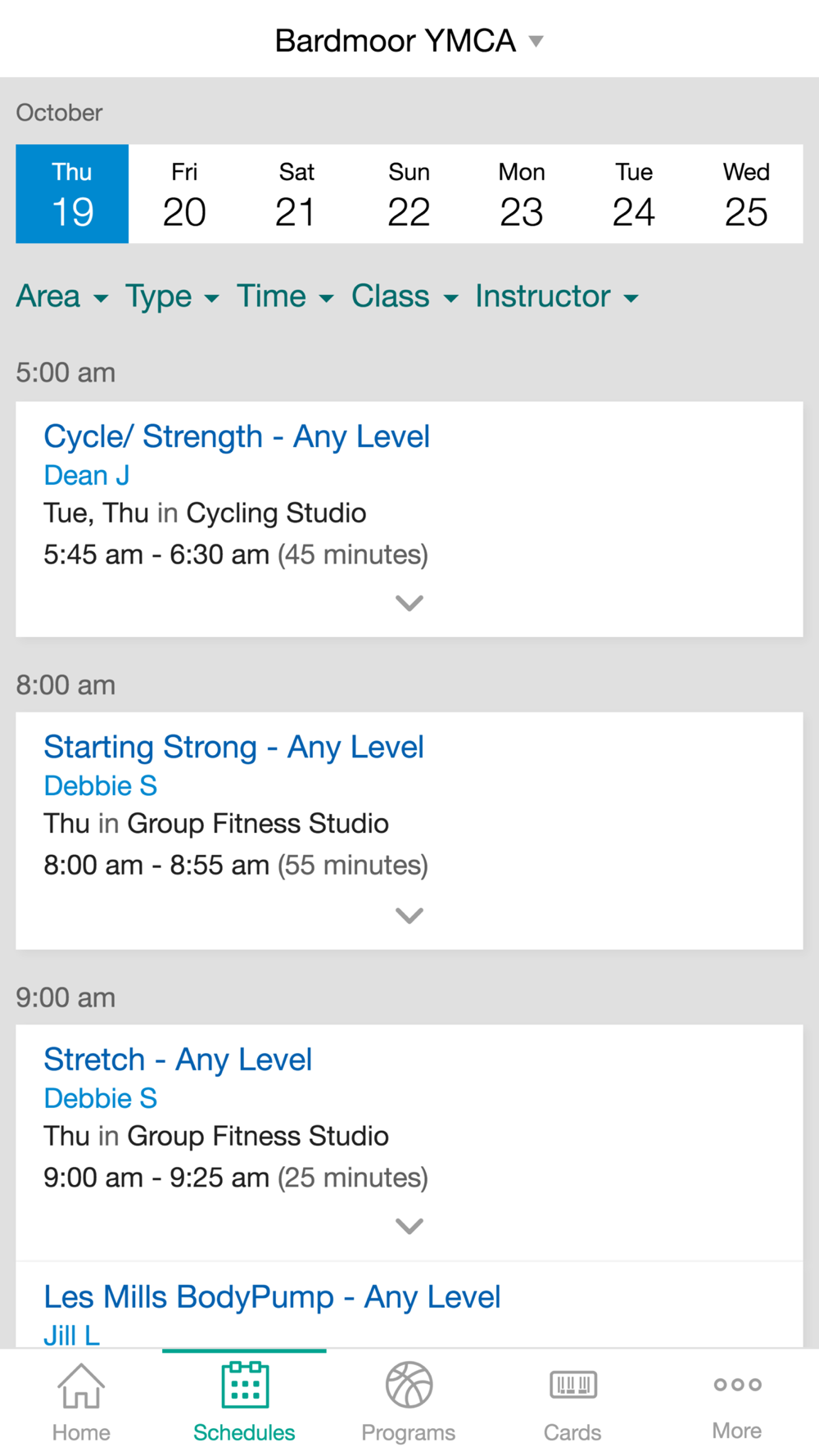Viewport: 819px width, 1456px height.
Task: Open the Bardmoor YMCA location dropdown
Action: click(x=409, y=40)
